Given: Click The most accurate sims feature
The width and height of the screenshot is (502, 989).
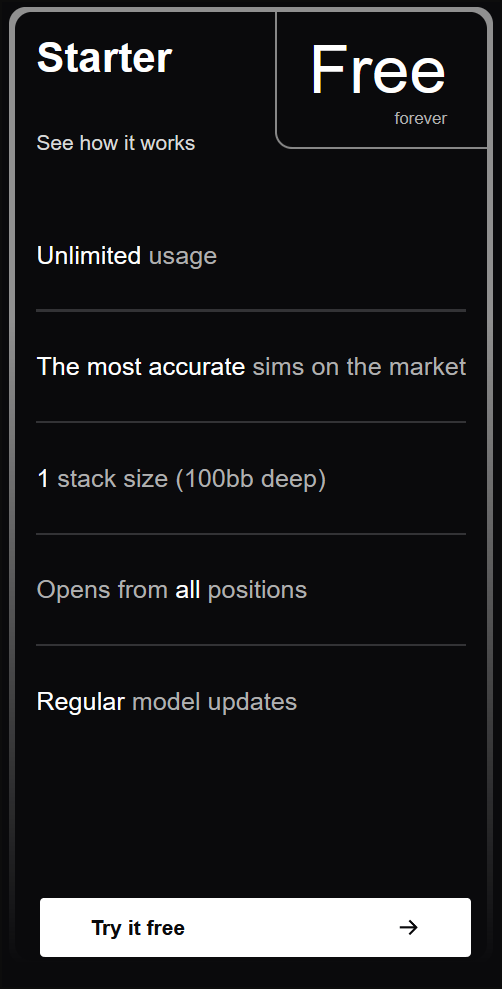Looking at the screenshot, I should point(252,366).
